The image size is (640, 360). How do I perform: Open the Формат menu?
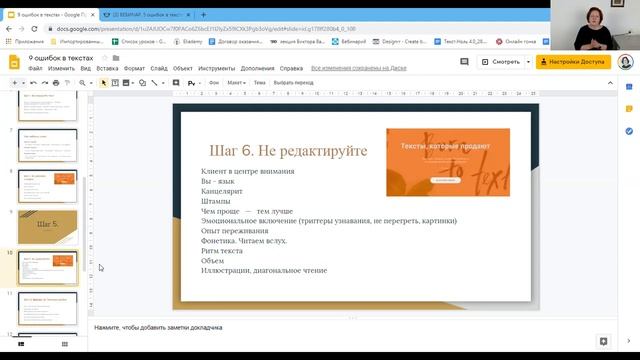point(134,69)
